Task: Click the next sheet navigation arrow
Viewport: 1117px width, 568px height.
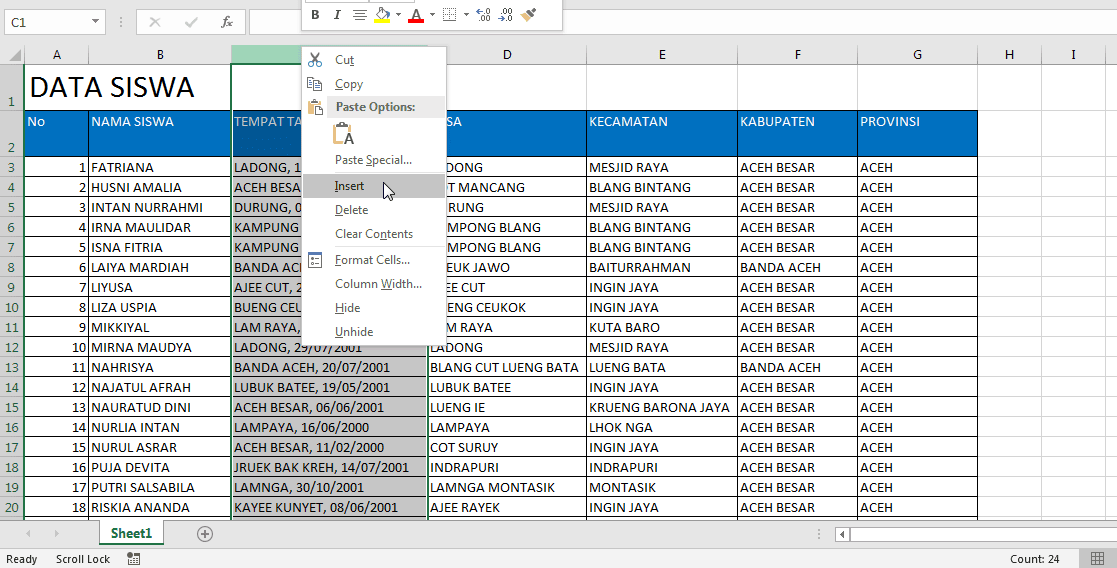Action: click(56, 533)
